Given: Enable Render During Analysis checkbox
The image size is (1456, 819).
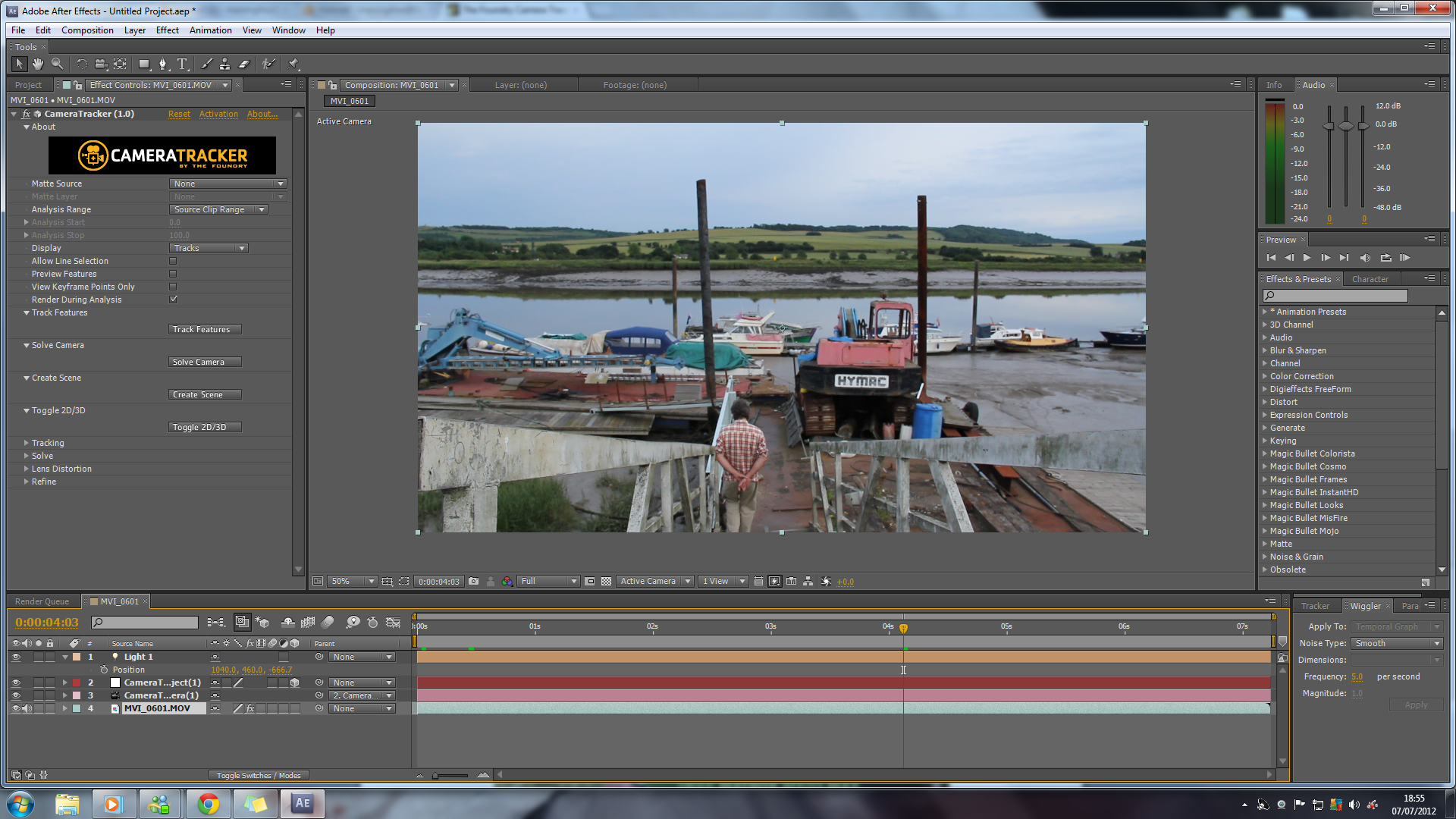Looking at the screenshot, I should coord(172,299).
